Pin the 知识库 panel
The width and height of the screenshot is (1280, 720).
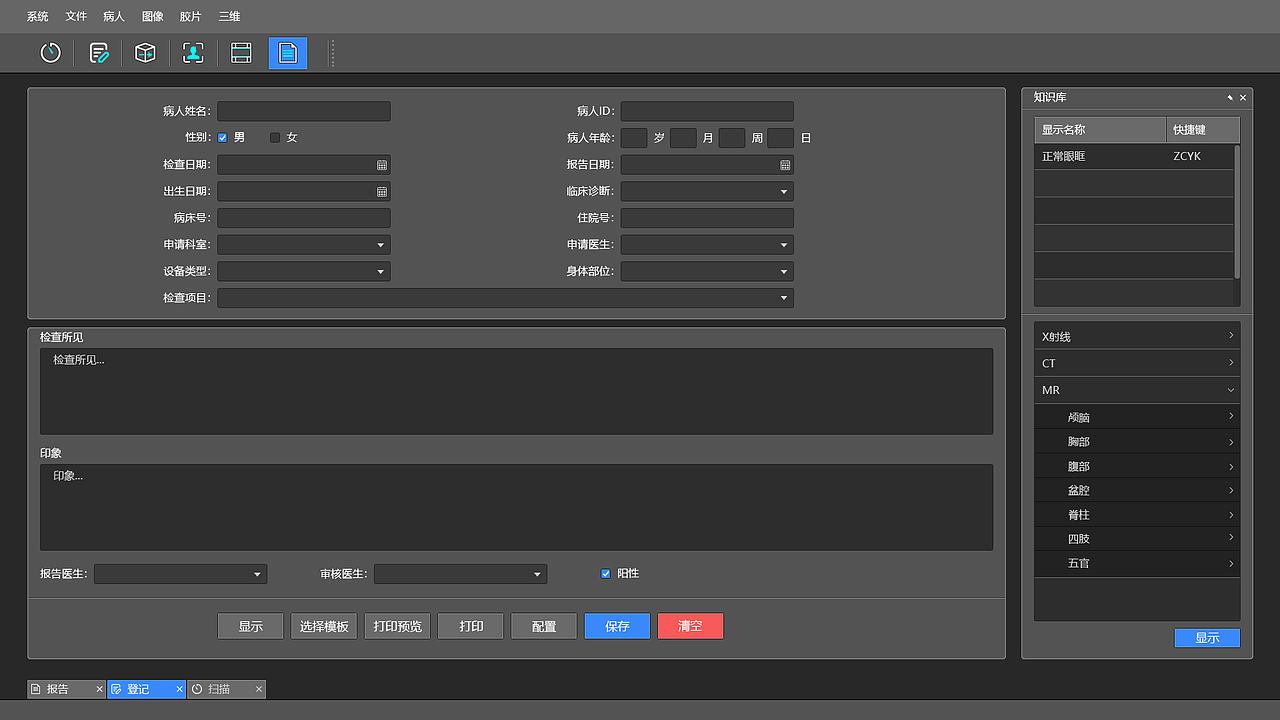(1230, 98)
